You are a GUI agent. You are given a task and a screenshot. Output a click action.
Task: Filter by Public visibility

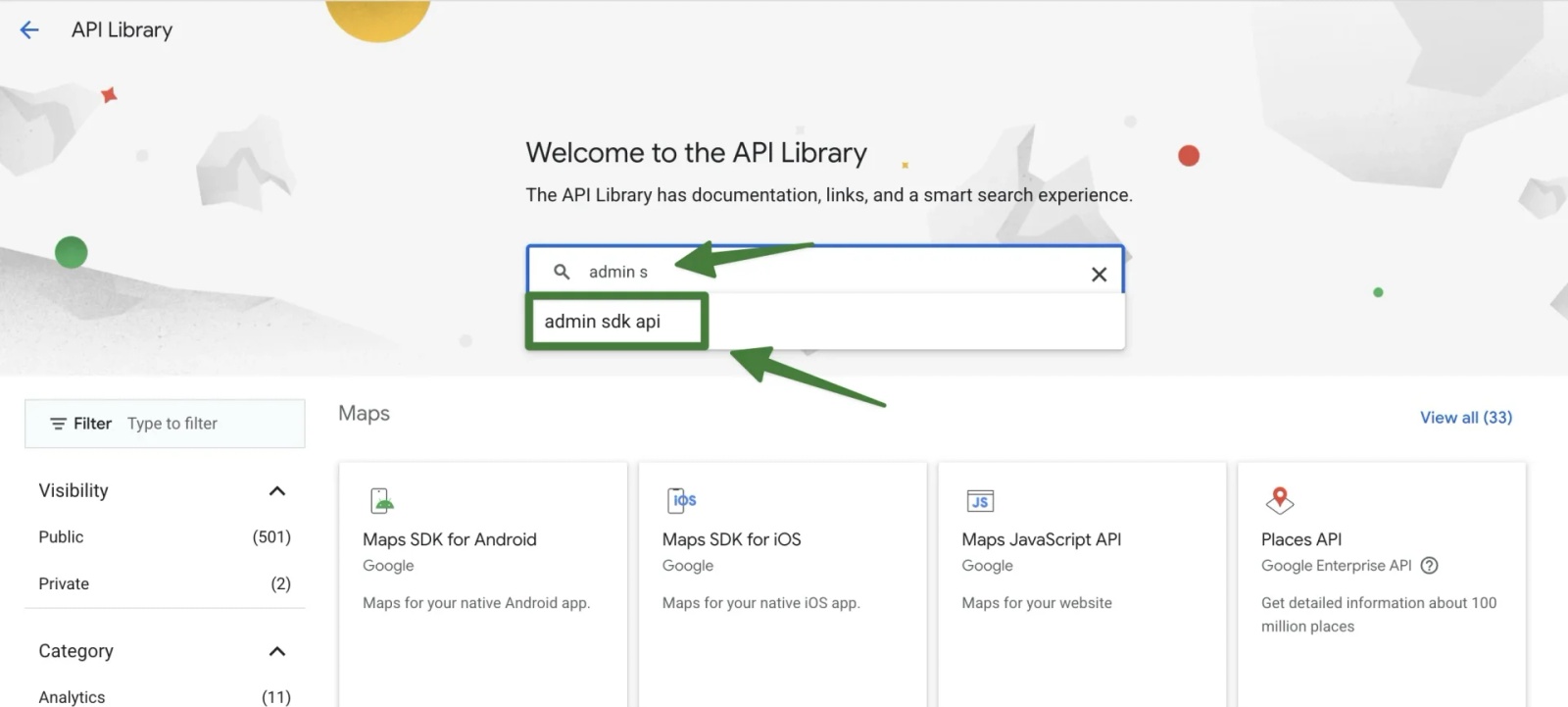point(61,537)
